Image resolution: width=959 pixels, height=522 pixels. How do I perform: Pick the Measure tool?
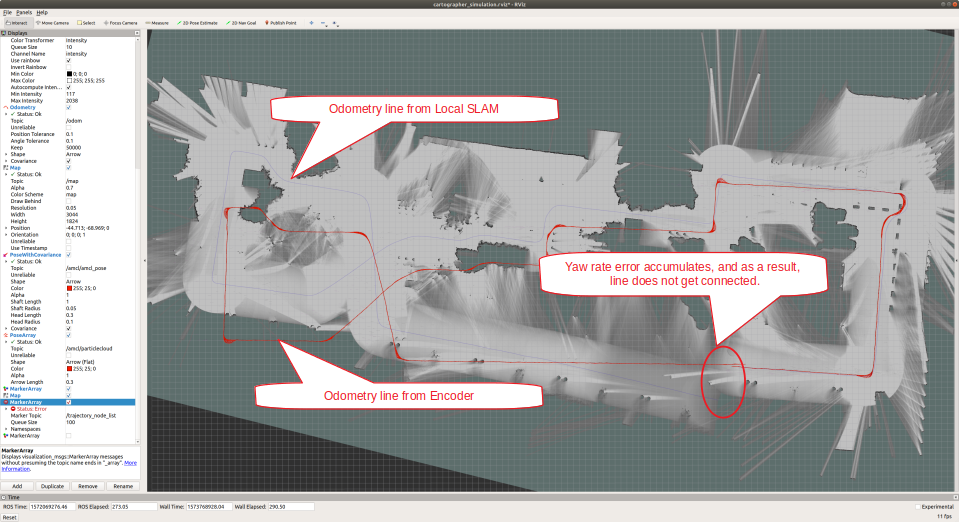click(157, 23)
